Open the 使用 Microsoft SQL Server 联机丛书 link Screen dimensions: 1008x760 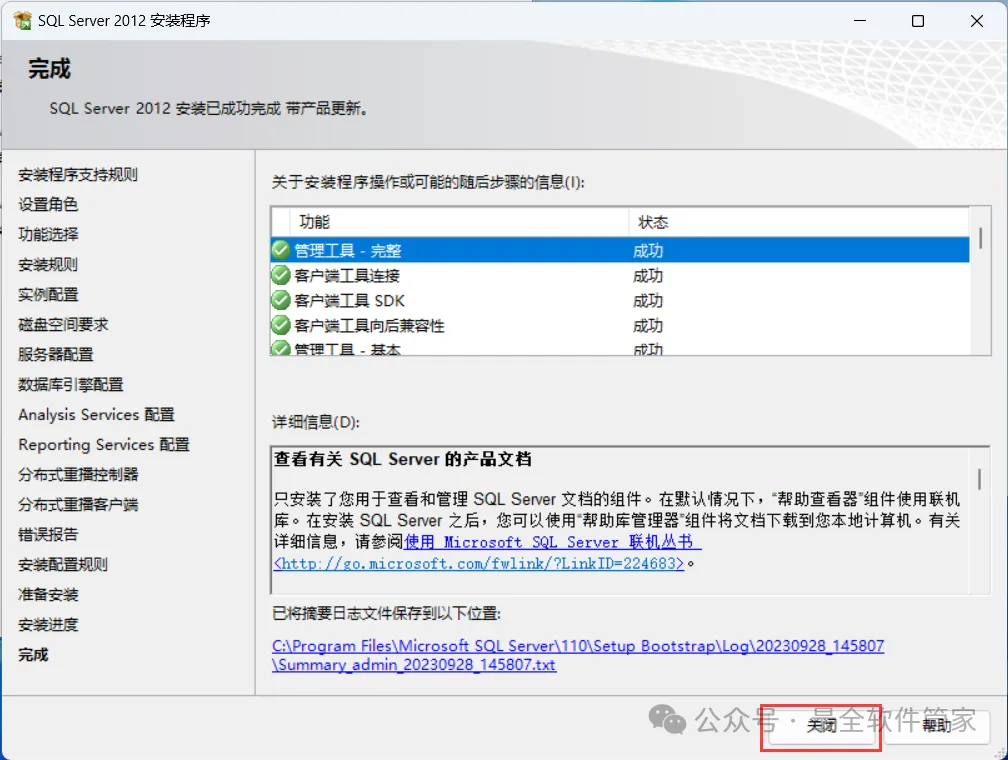click(552, 542)
